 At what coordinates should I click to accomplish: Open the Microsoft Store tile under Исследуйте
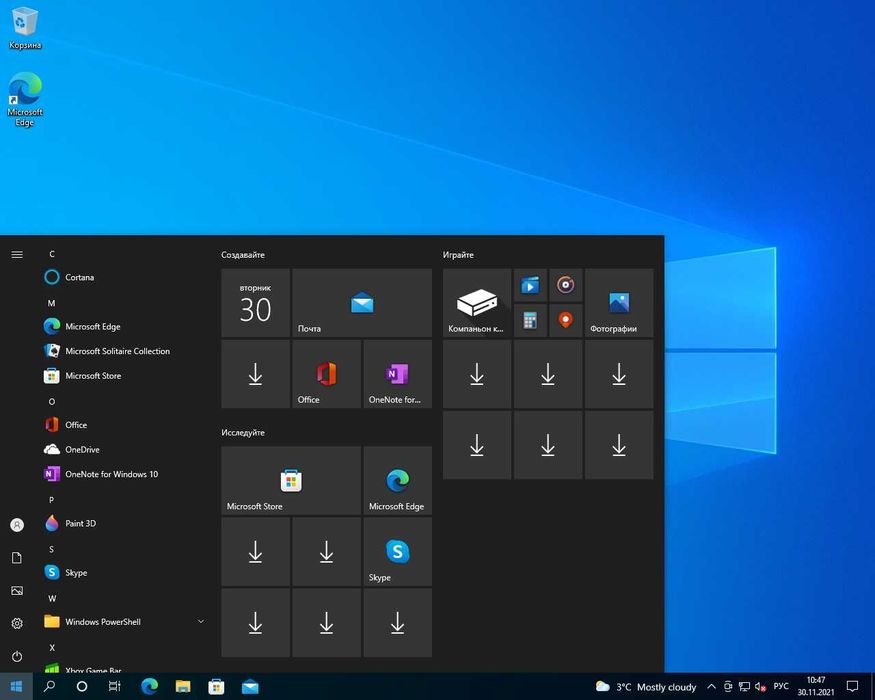[x=291, y=481]
